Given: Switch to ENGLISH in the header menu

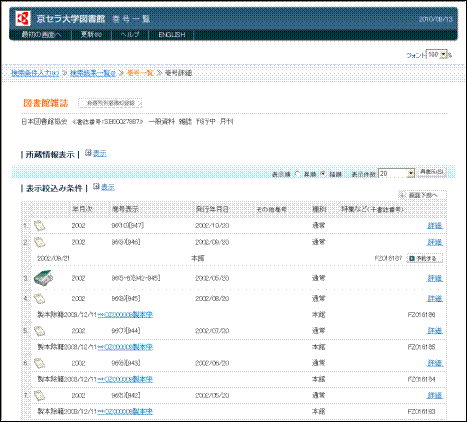Looking at the screenshot, I should coord(172,35).
